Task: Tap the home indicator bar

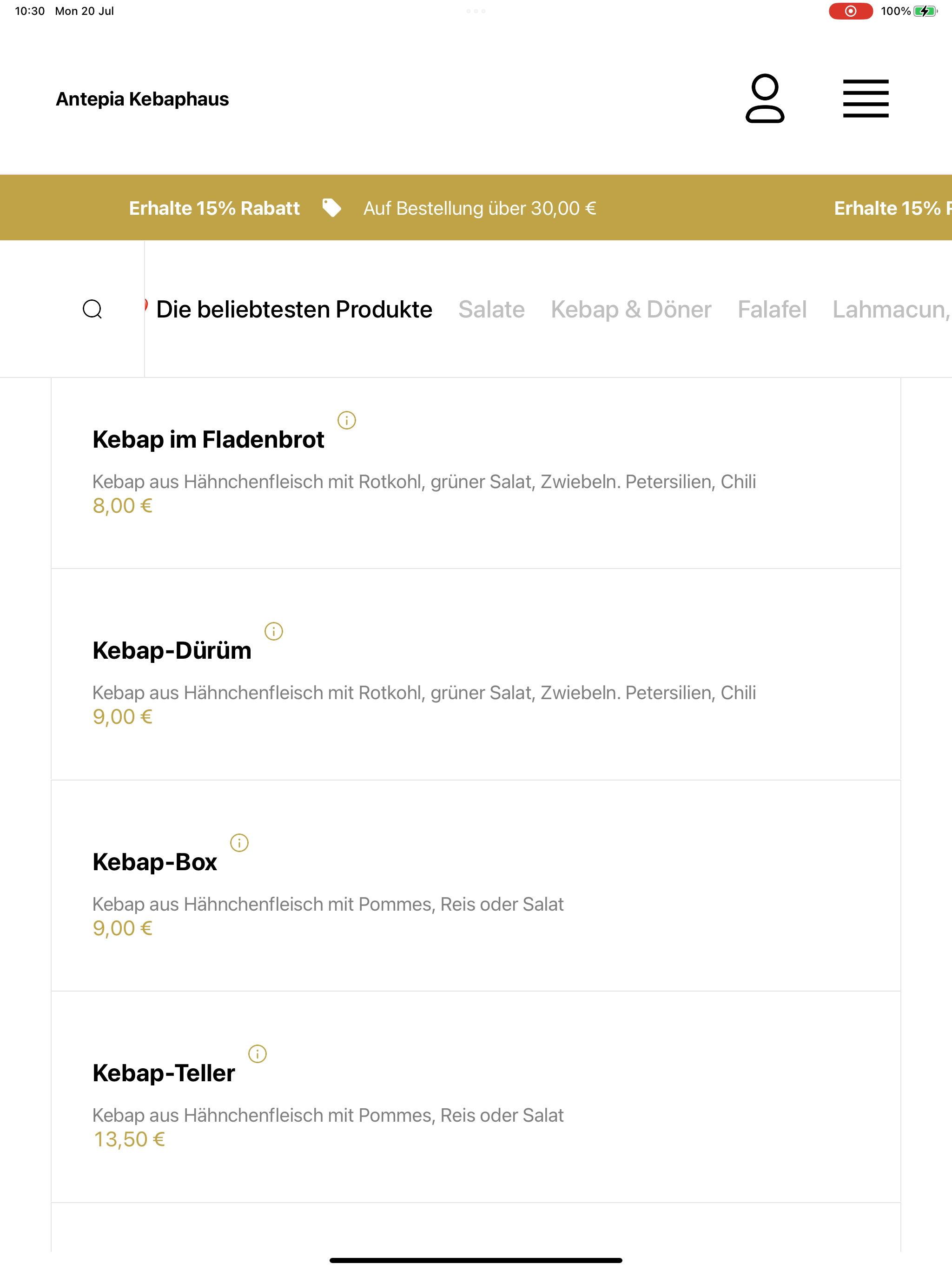Action: [x=476, y=1260]
